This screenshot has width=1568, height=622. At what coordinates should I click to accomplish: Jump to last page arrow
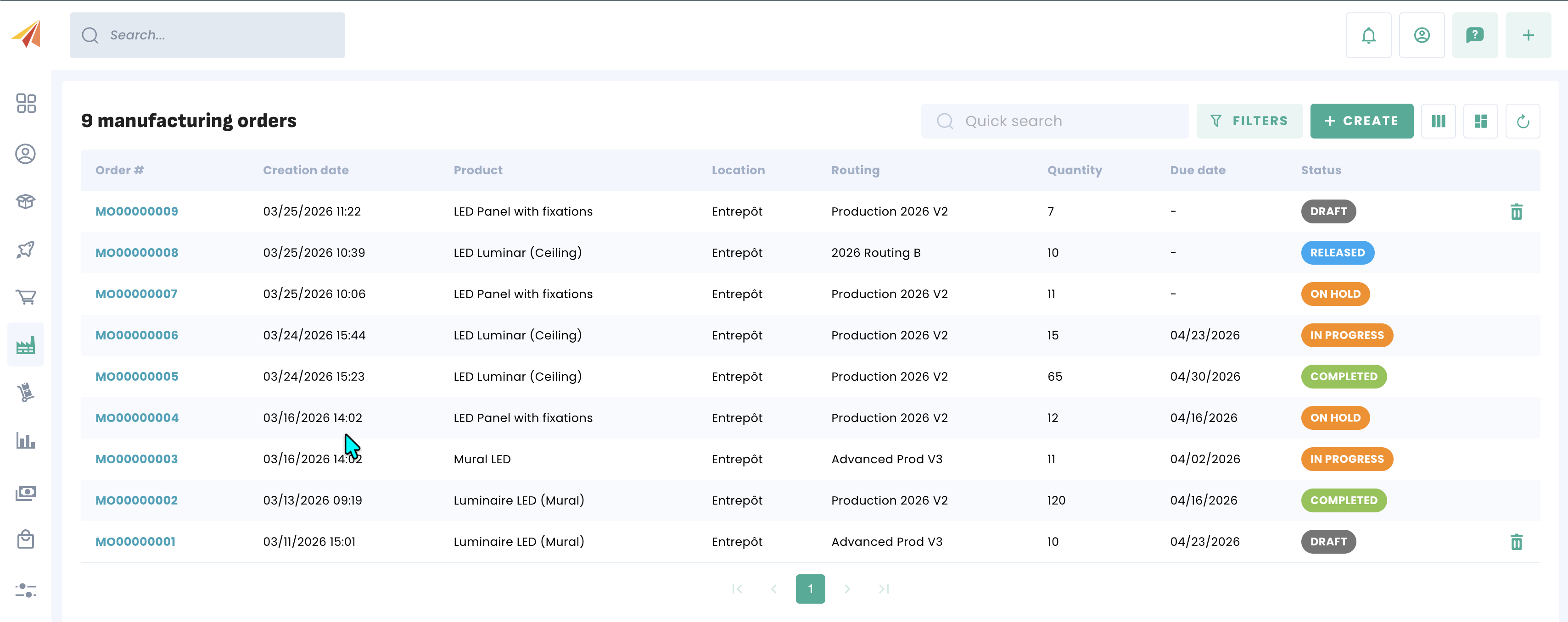884,589
